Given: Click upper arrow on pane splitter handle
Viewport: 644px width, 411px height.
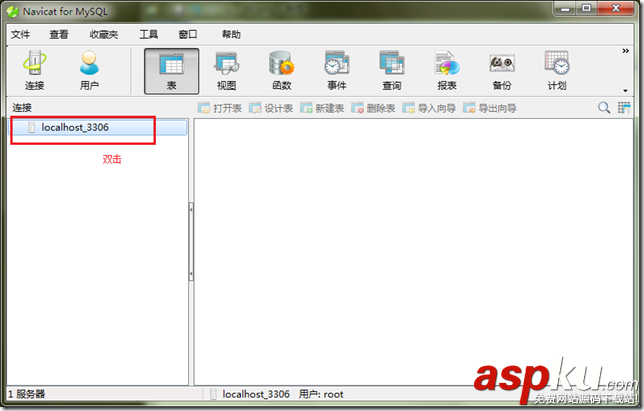Looking at the screenshot, I should (x=191, y=209).
